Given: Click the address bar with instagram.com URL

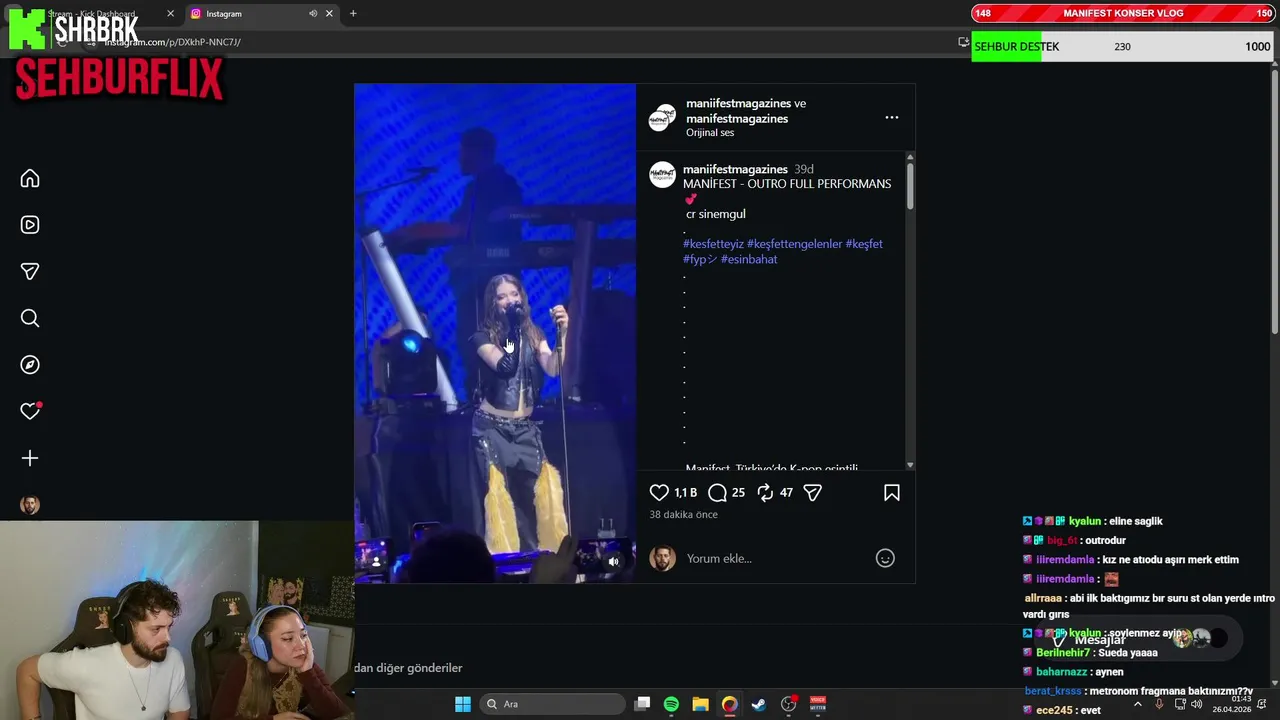Looking at the screenshot, I should pyautogui.click(x=520, y=42).
